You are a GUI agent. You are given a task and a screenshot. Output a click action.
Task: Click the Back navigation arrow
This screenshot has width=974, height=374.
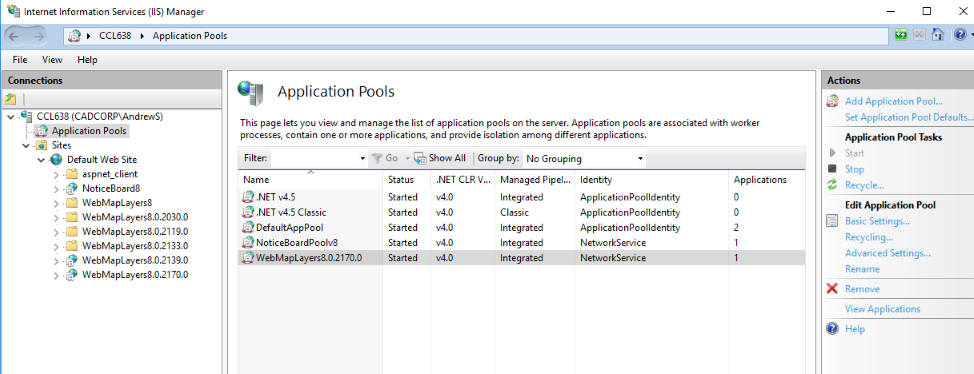(14, 36)
